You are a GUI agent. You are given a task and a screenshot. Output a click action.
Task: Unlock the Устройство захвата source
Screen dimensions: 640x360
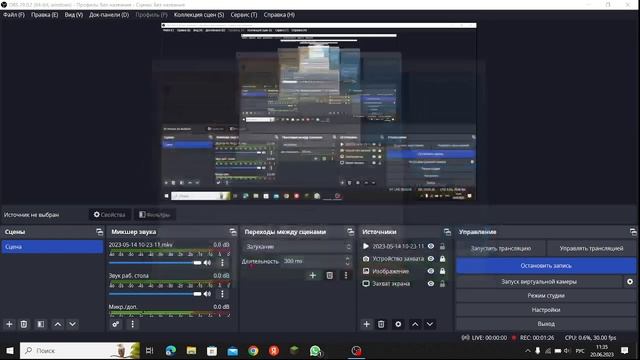pos(442,259)
